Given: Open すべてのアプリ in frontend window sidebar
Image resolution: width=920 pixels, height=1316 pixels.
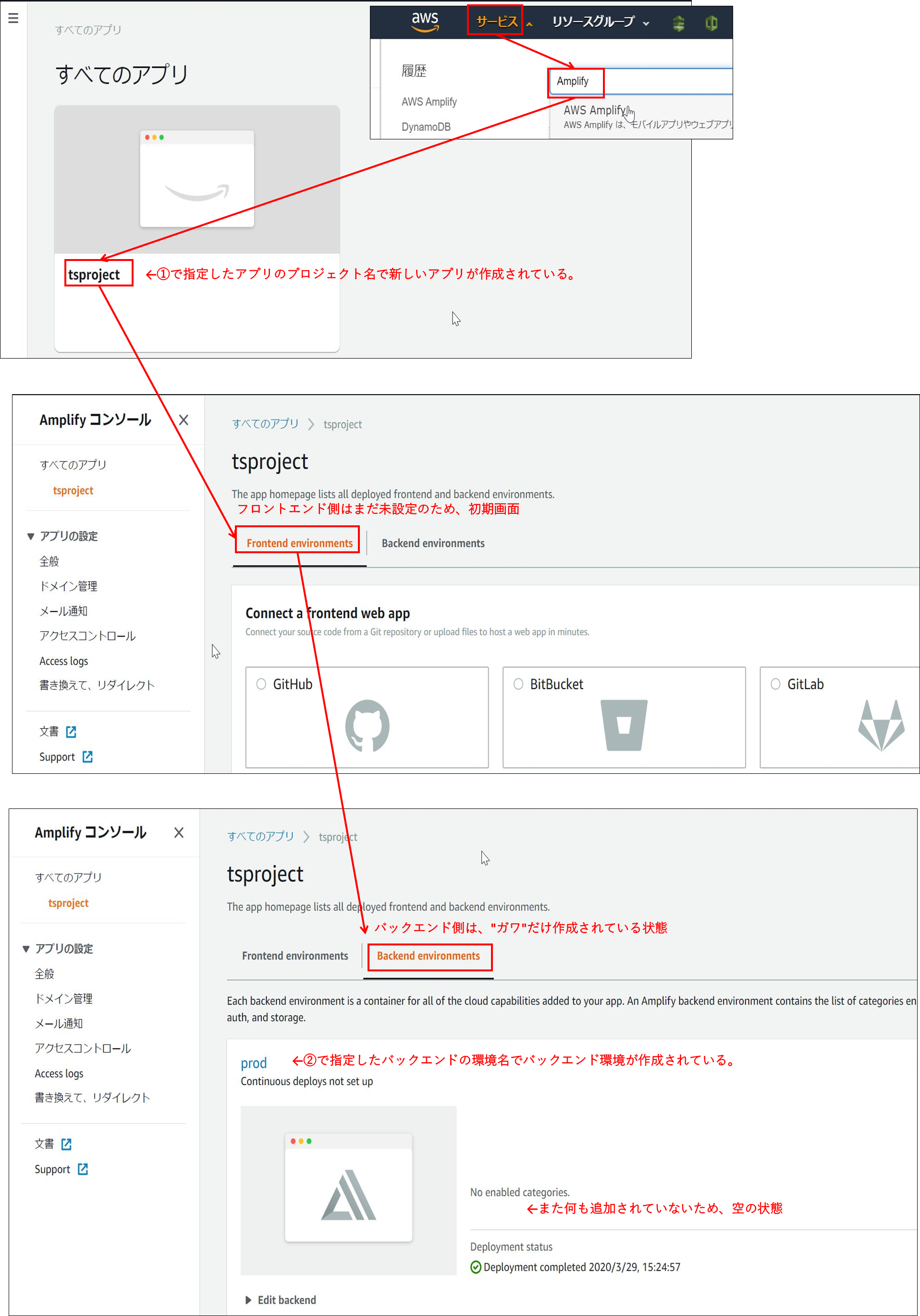Looking at the screenshot, I should click(73, 465).
